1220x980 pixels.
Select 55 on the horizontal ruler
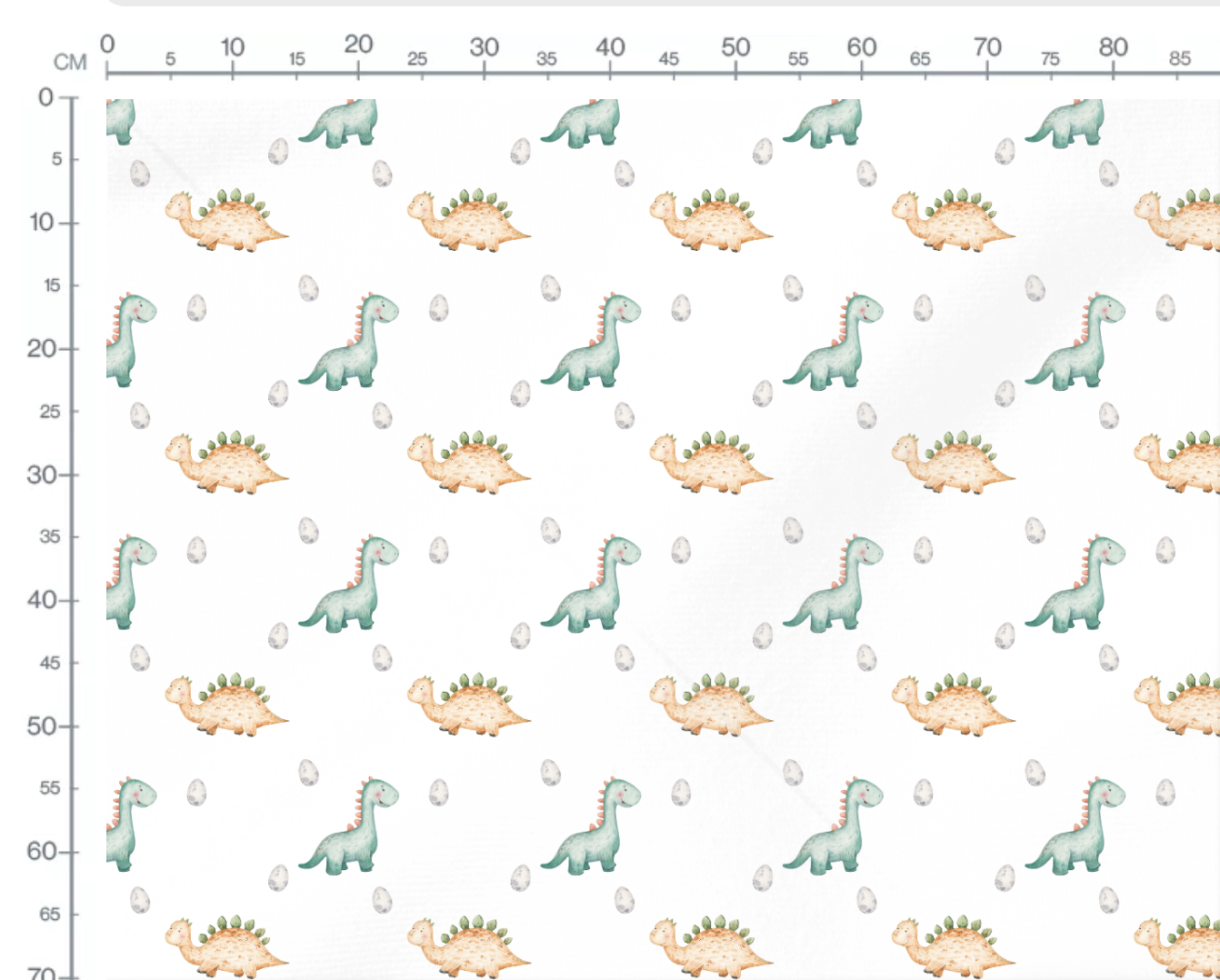798,58
